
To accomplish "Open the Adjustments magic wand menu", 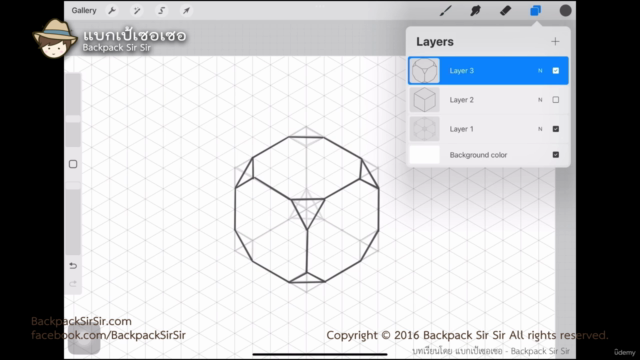I will point(137,11).
